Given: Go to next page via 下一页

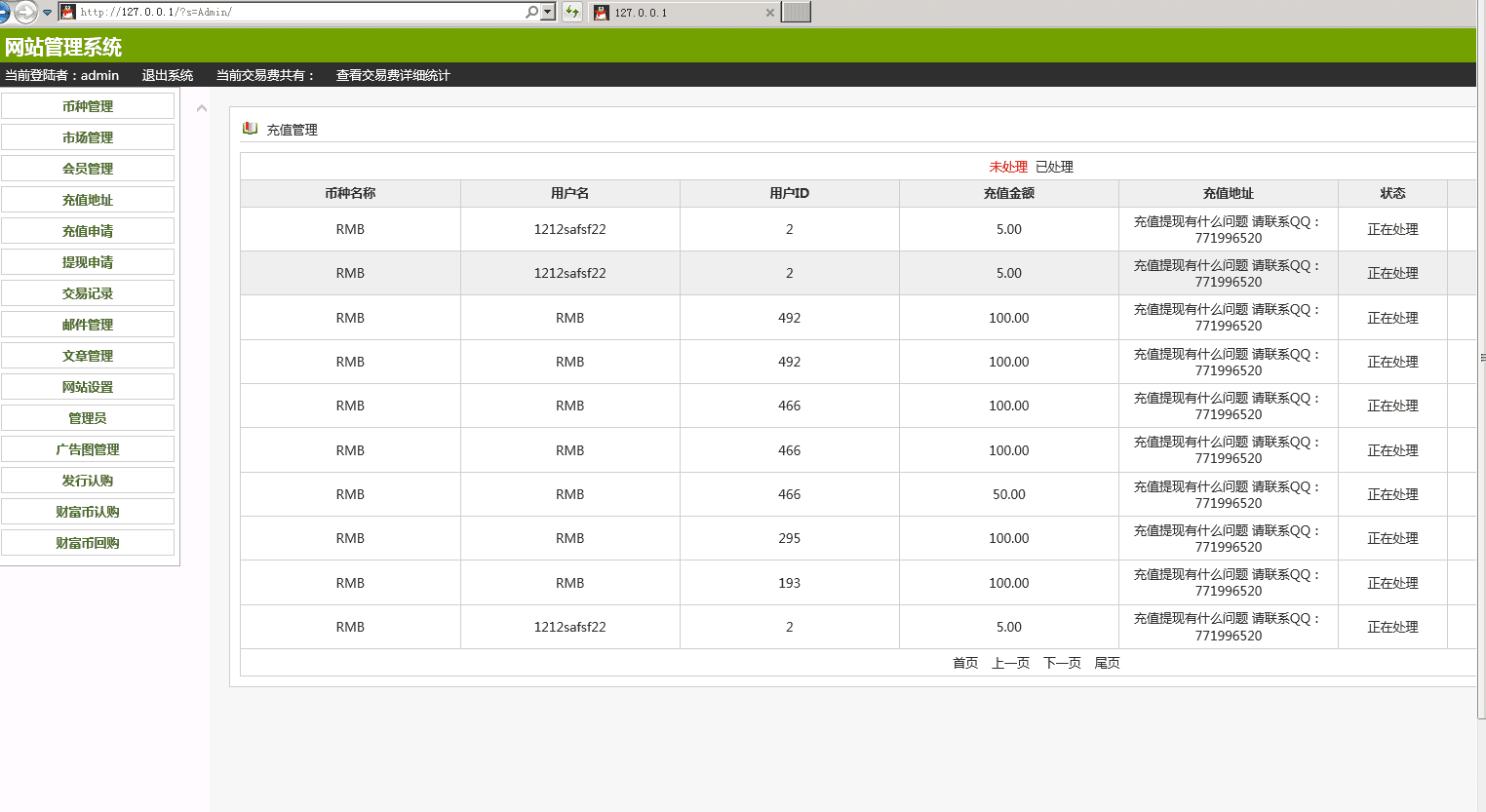Looking at the screenshot, I should point(1062,663).
